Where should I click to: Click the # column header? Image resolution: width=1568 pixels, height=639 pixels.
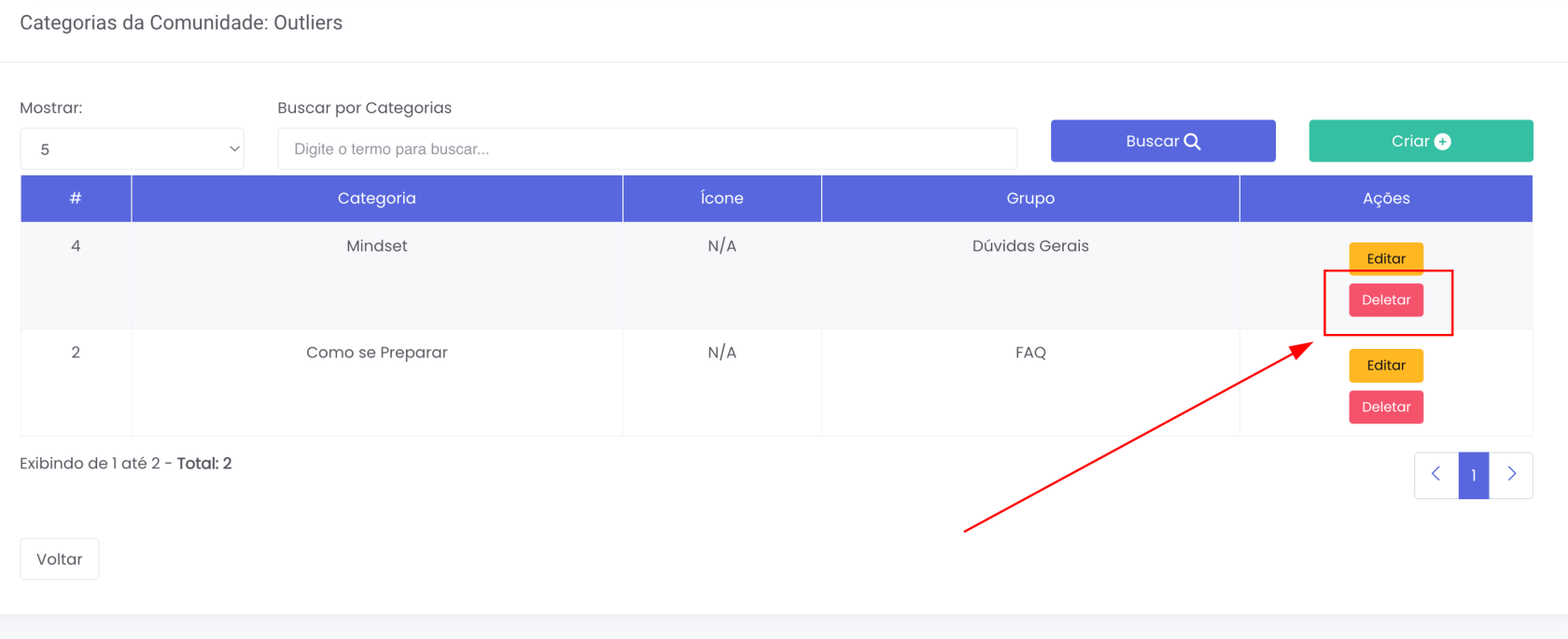click(x=76, y=199)
